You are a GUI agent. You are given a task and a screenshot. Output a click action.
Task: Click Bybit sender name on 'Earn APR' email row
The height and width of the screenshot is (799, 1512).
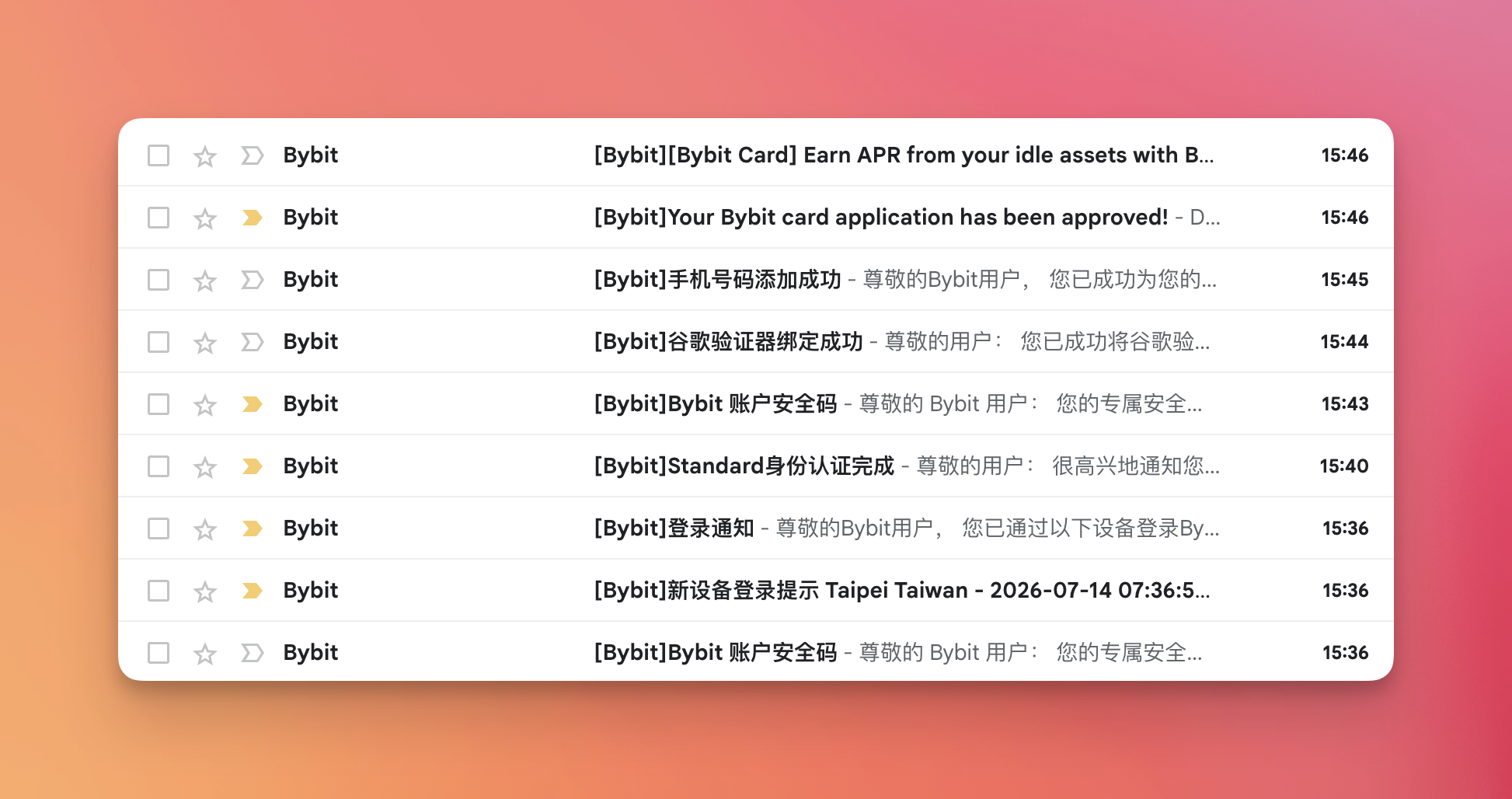pos(311,155)
